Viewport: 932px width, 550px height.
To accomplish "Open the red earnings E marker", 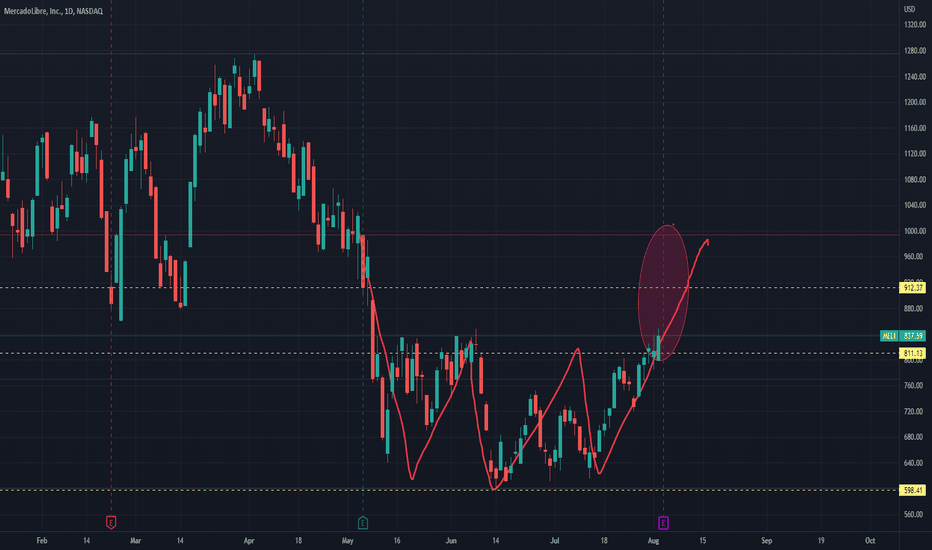I will tap(111, 523).
